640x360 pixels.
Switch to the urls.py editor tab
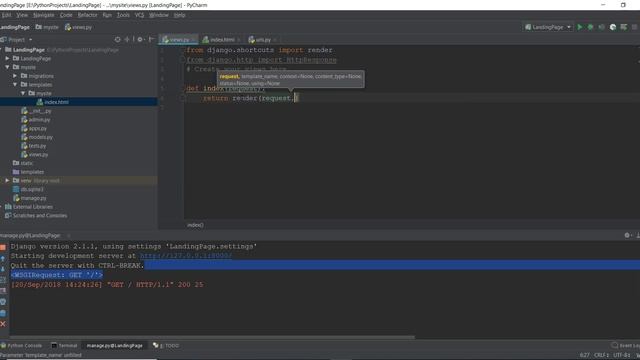263,40
